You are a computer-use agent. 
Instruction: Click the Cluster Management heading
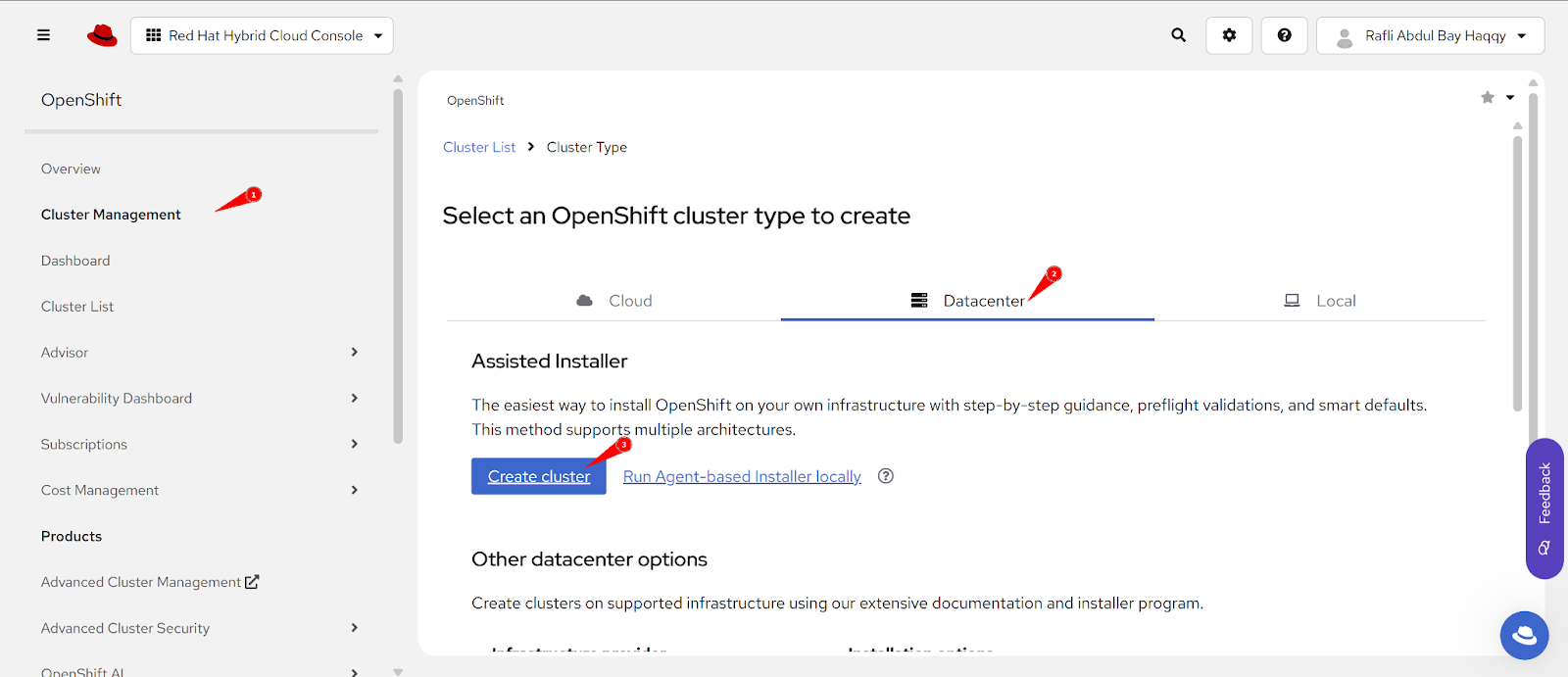click(x=111, y=215)
